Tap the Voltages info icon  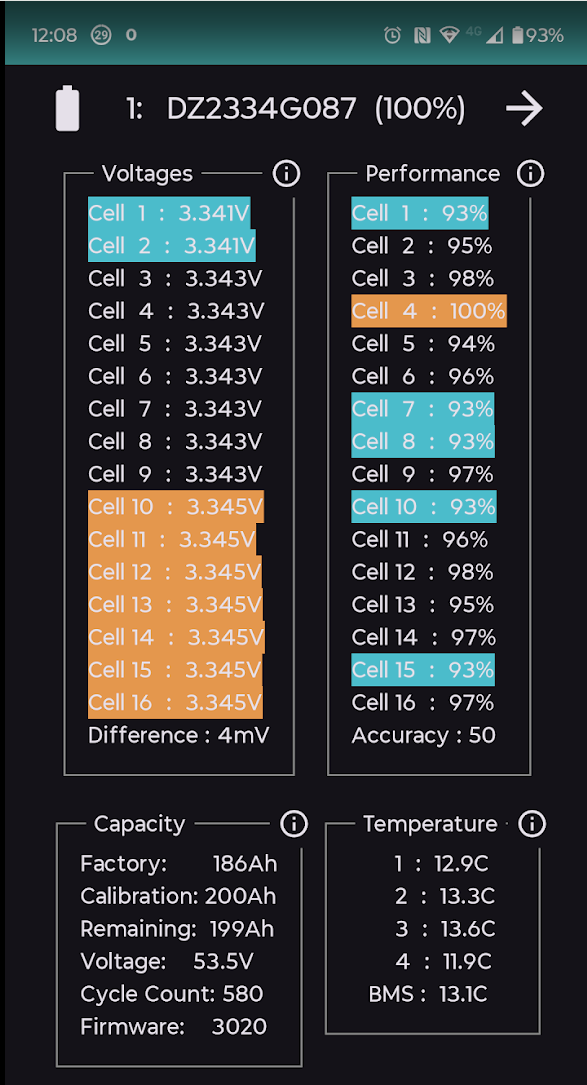(286, 174)
